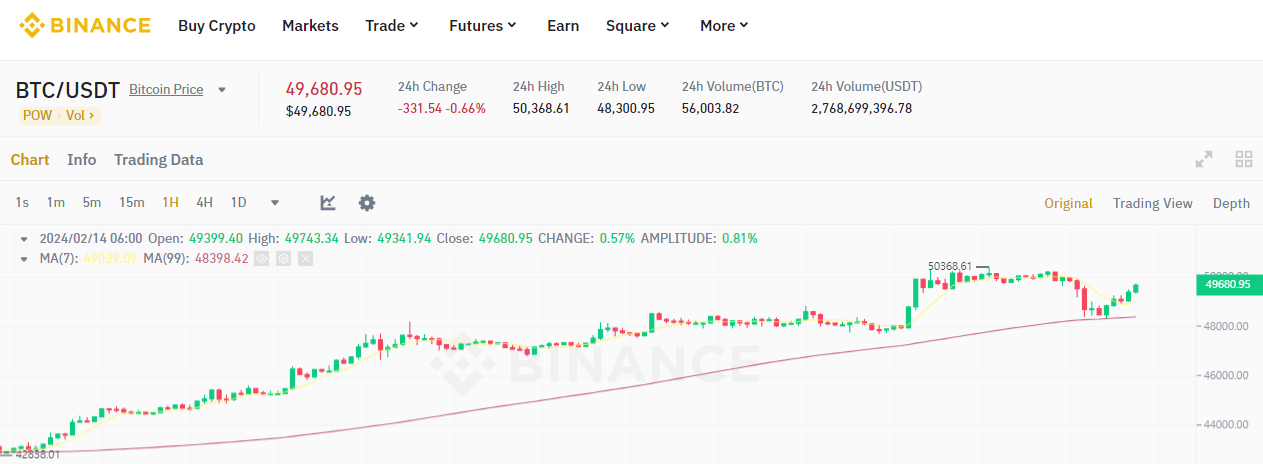The width and height of the screenshot is (1263, 464).
Task: Click the Binance logo
Action: tap(85, 25)
